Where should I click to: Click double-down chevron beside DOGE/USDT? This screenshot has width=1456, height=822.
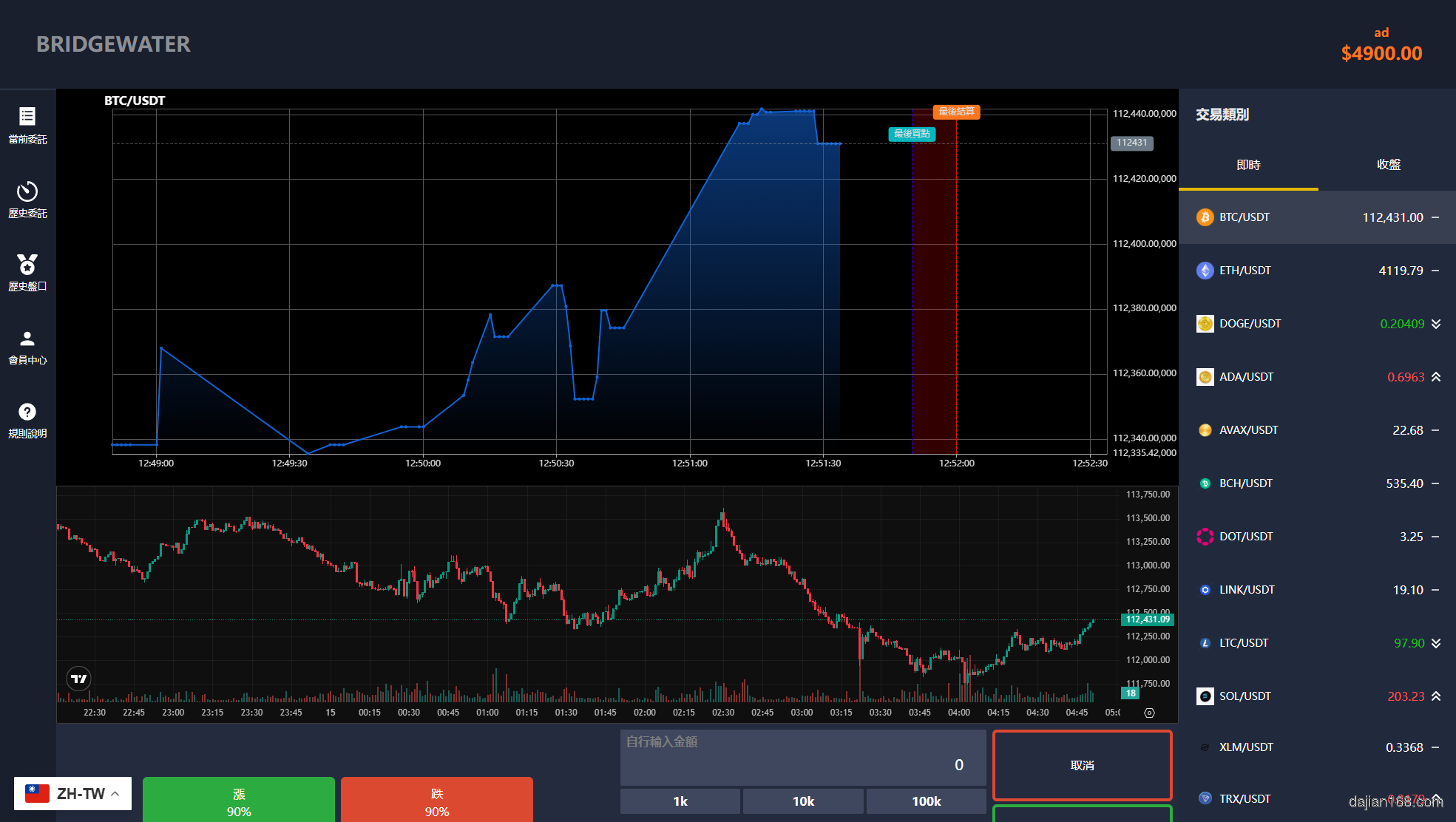[1436, 324]
